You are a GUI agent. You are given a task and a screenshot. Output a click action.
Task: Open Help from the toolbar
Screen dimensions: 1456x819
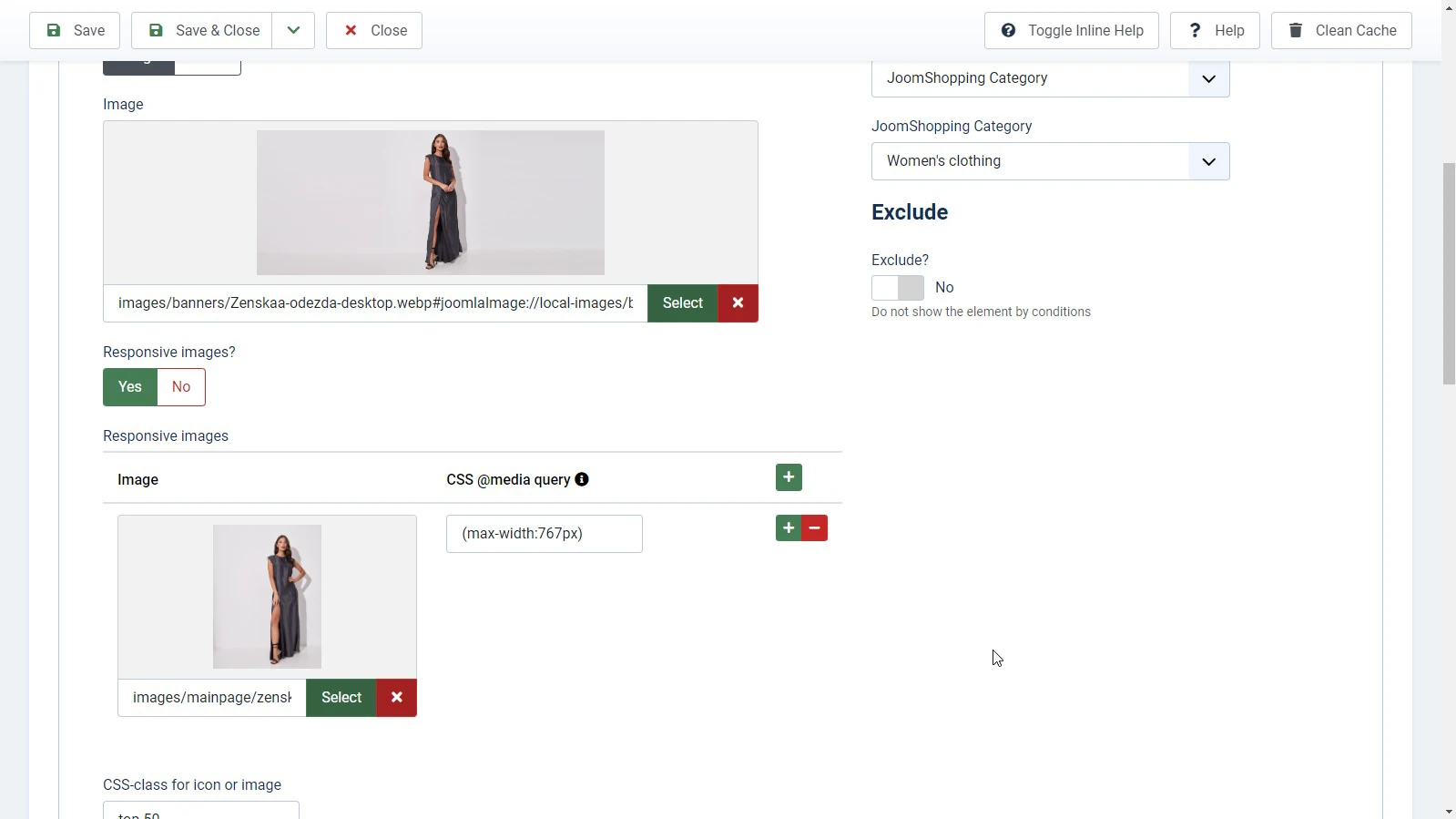click(x=1214, y=31)
